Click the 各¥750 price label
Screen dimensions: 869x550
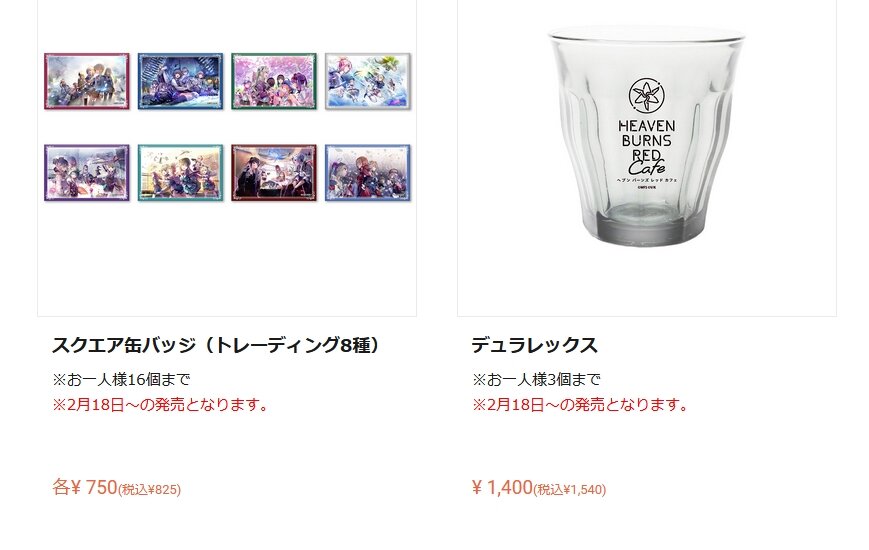tap(85, 487)
